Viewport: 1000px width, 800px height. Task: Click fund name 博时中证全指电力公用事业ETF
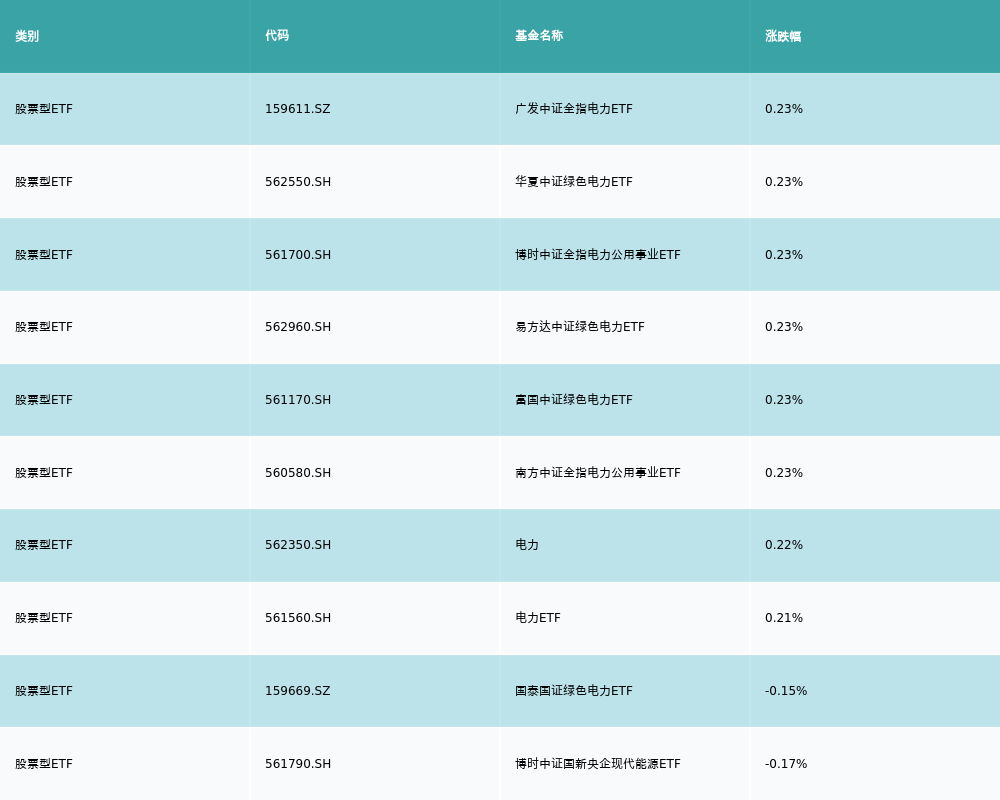(598, 255)
